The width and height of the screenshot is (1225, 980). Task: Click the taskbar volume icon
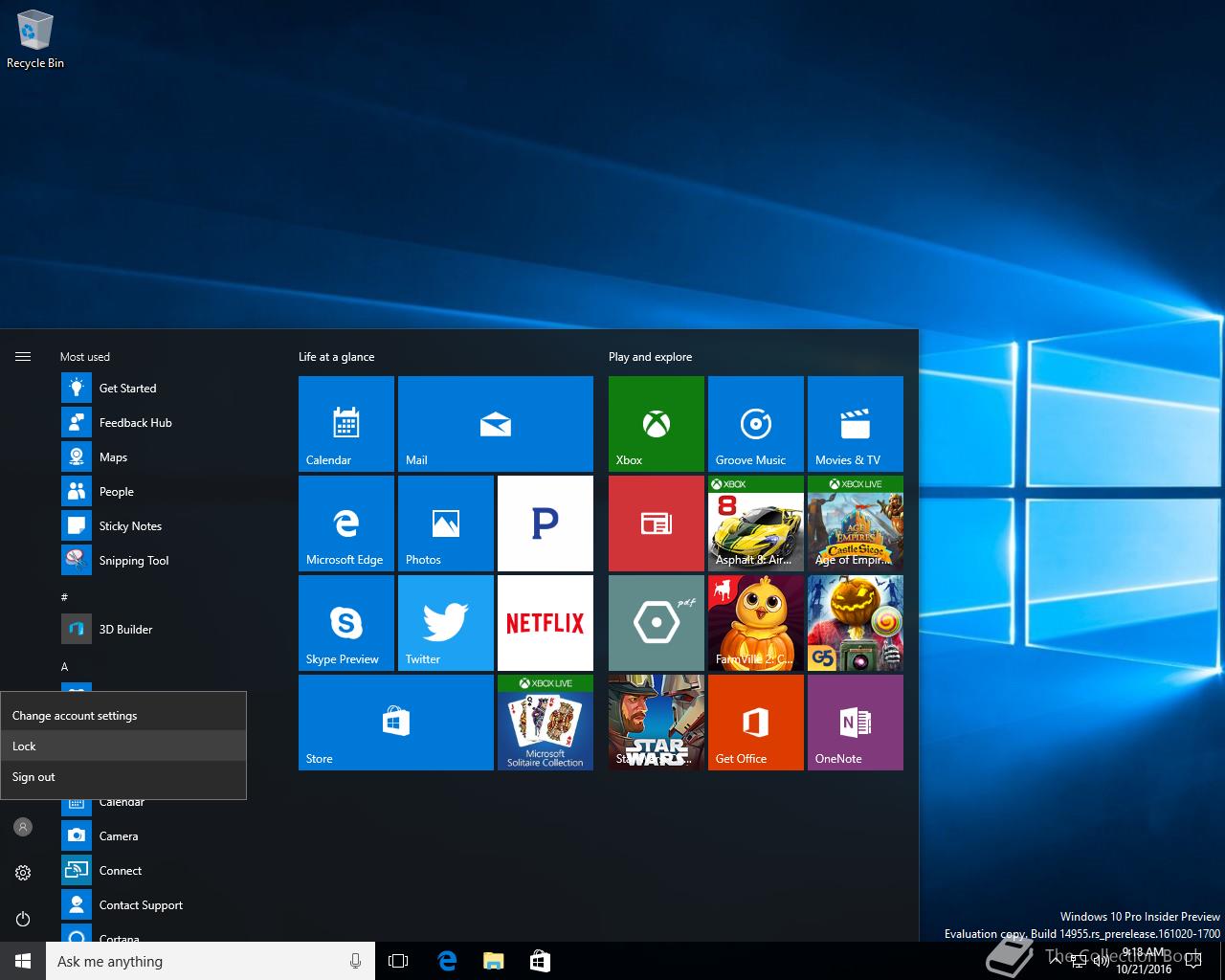[x=1101, y=961]
